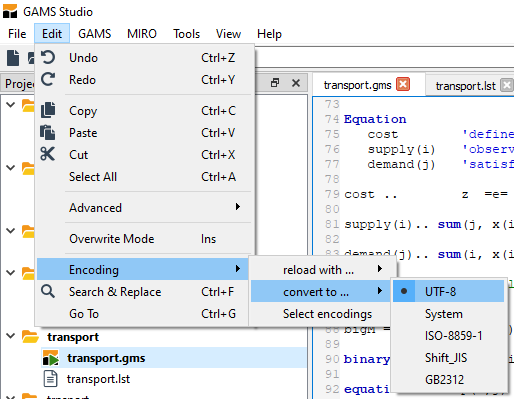This screenshot has height=399, width=514.
Task: Convert file to ISO-8859-1
Action: (448, 336)
